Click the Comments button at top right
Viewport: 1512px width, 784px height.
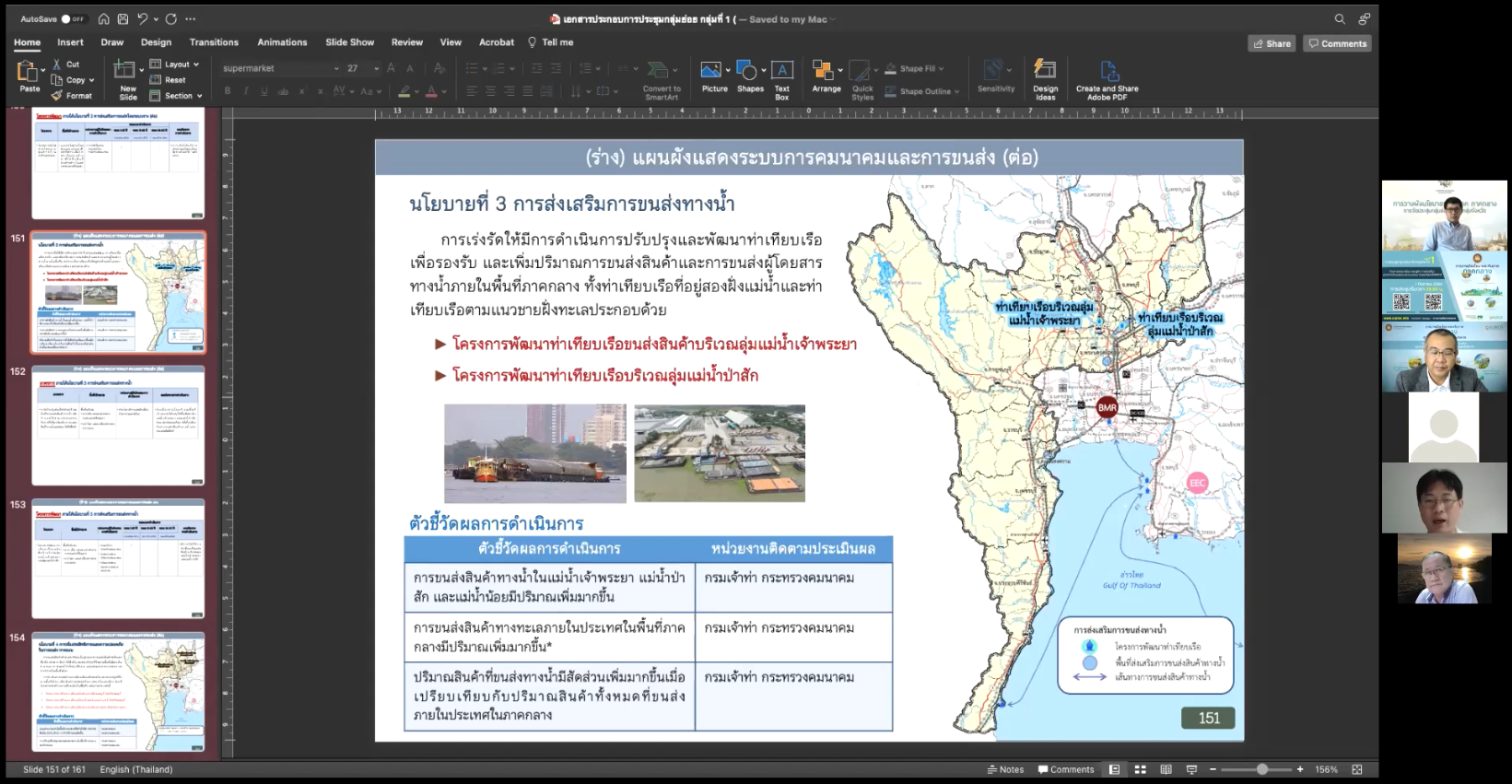[x=1337, y=43]
